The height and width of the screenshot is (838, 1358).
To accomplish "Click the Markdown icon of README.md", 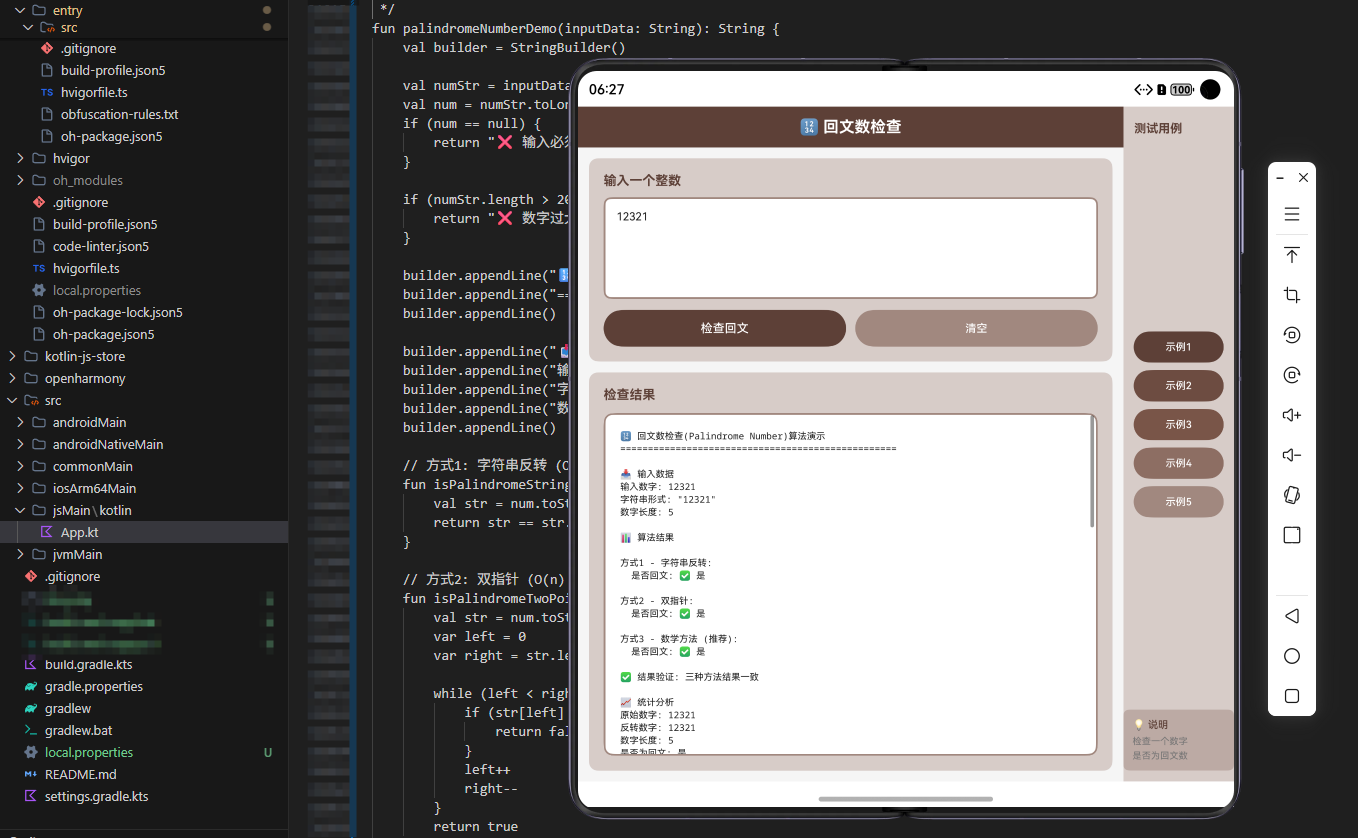I will [x=30, y=774].
